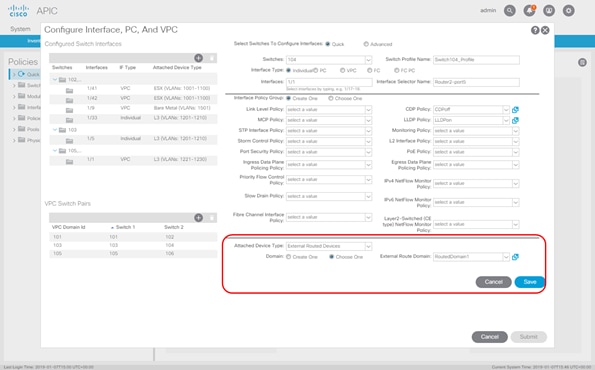The width and height of the screenshot is (595, 370).
Task: Close the Configure Interface dialog
Action: point(545,30)
